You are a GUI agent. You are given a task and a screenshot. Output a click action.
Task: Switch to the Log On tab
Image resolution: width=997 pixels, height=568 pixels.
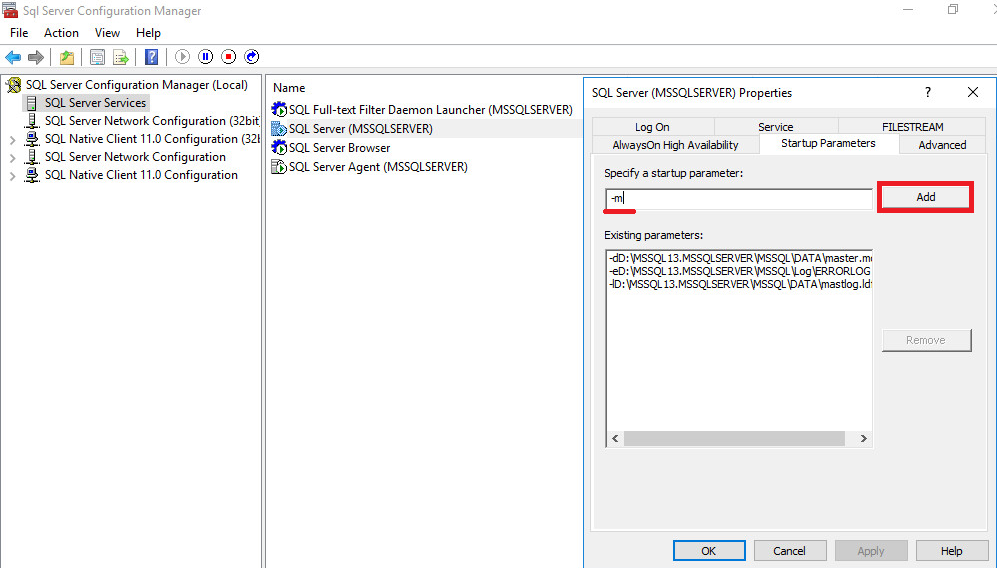click(652, 127)
